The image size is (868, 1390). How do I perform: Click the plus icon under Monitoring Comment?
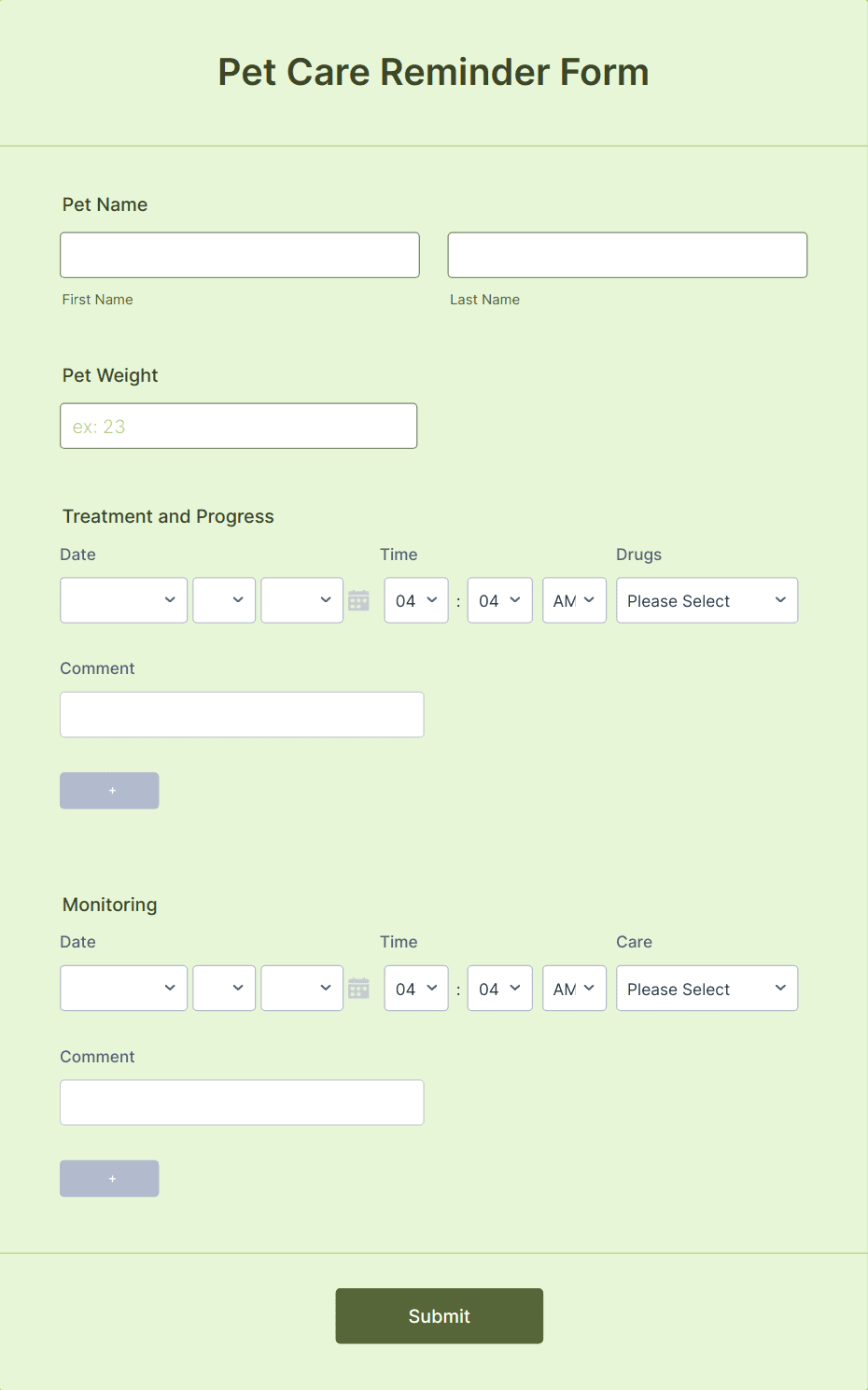coord(109,1178)
